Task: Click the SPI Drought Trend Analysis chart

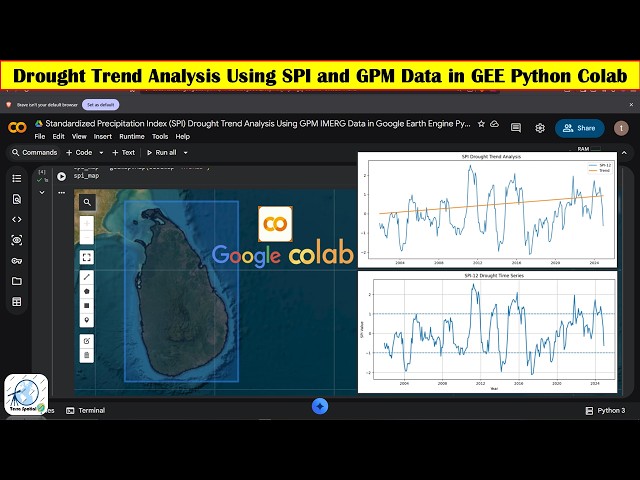Action: [487, 209]
